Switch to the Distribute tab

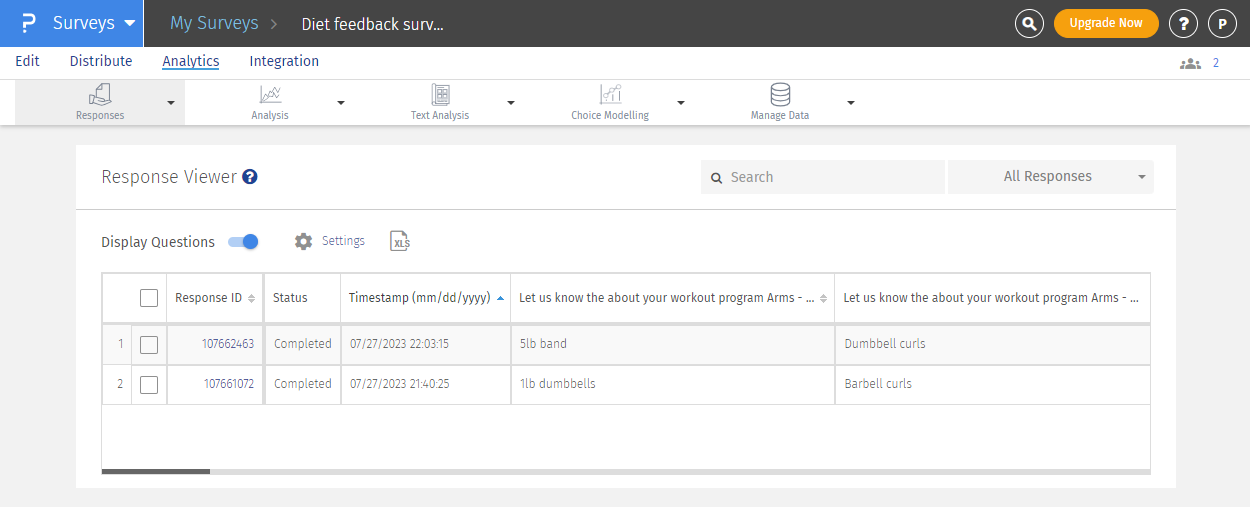pyautogui.click(x=101, y=61)
